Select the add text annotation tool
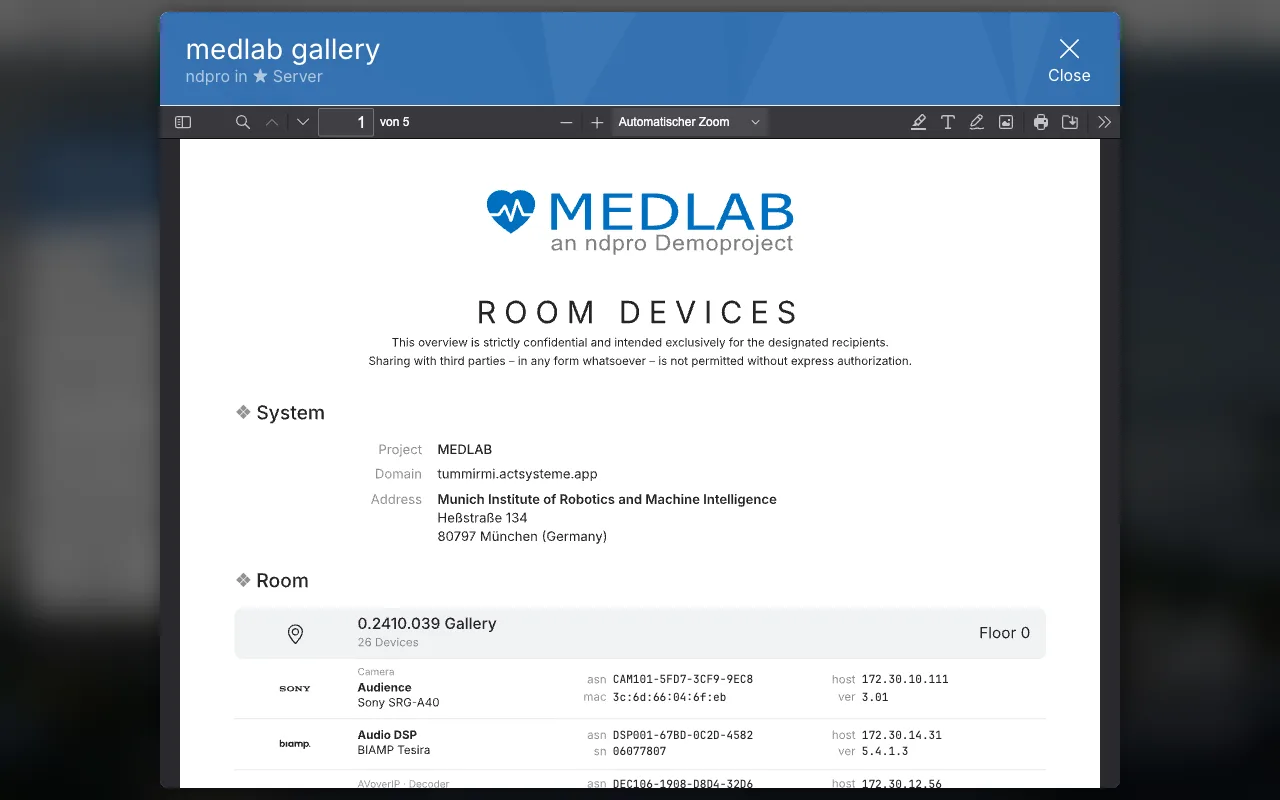 [948, 122]
